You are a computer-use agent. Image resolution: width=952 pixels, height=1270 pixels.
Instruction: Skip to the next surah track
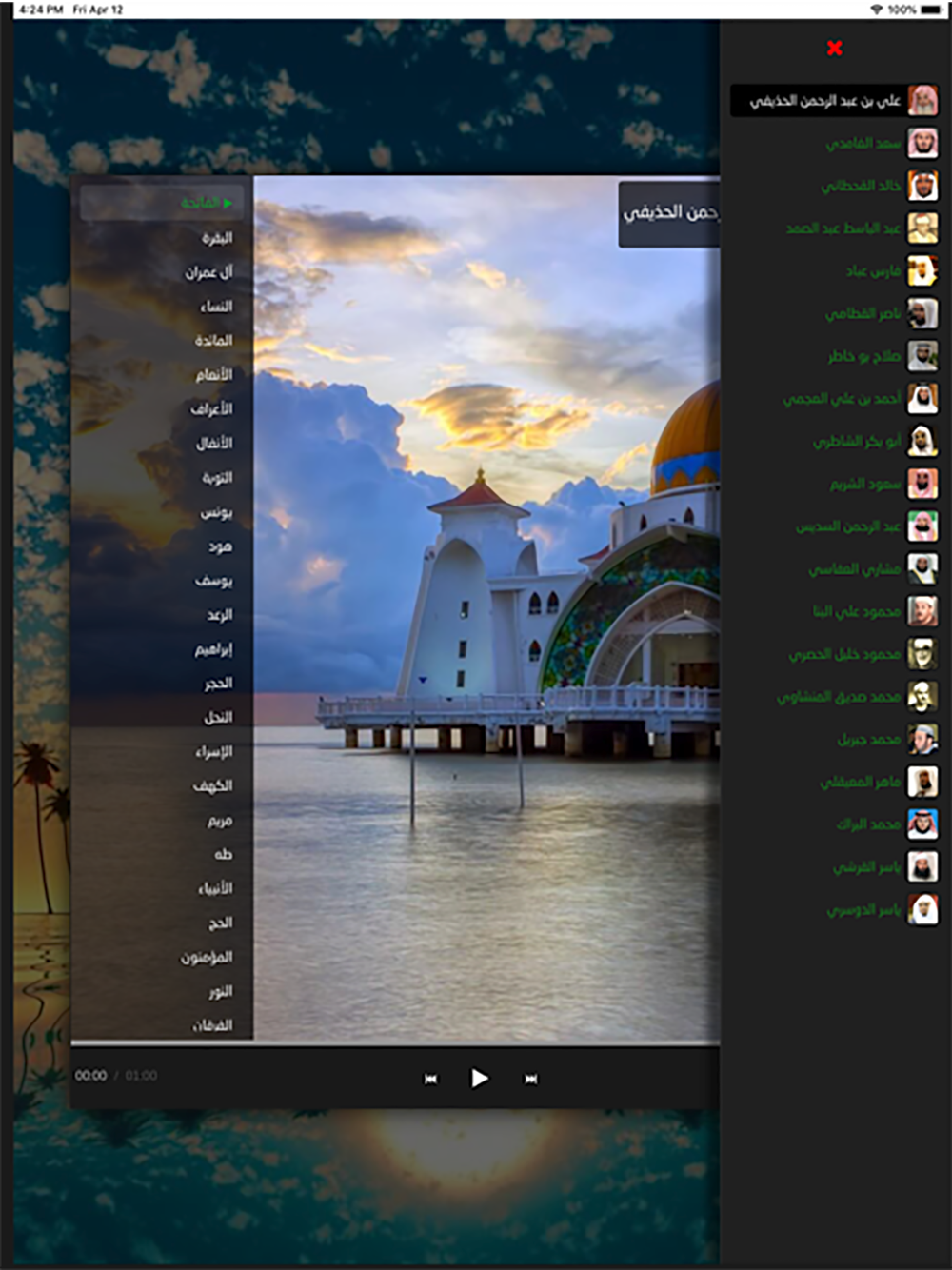point(530,1079)
